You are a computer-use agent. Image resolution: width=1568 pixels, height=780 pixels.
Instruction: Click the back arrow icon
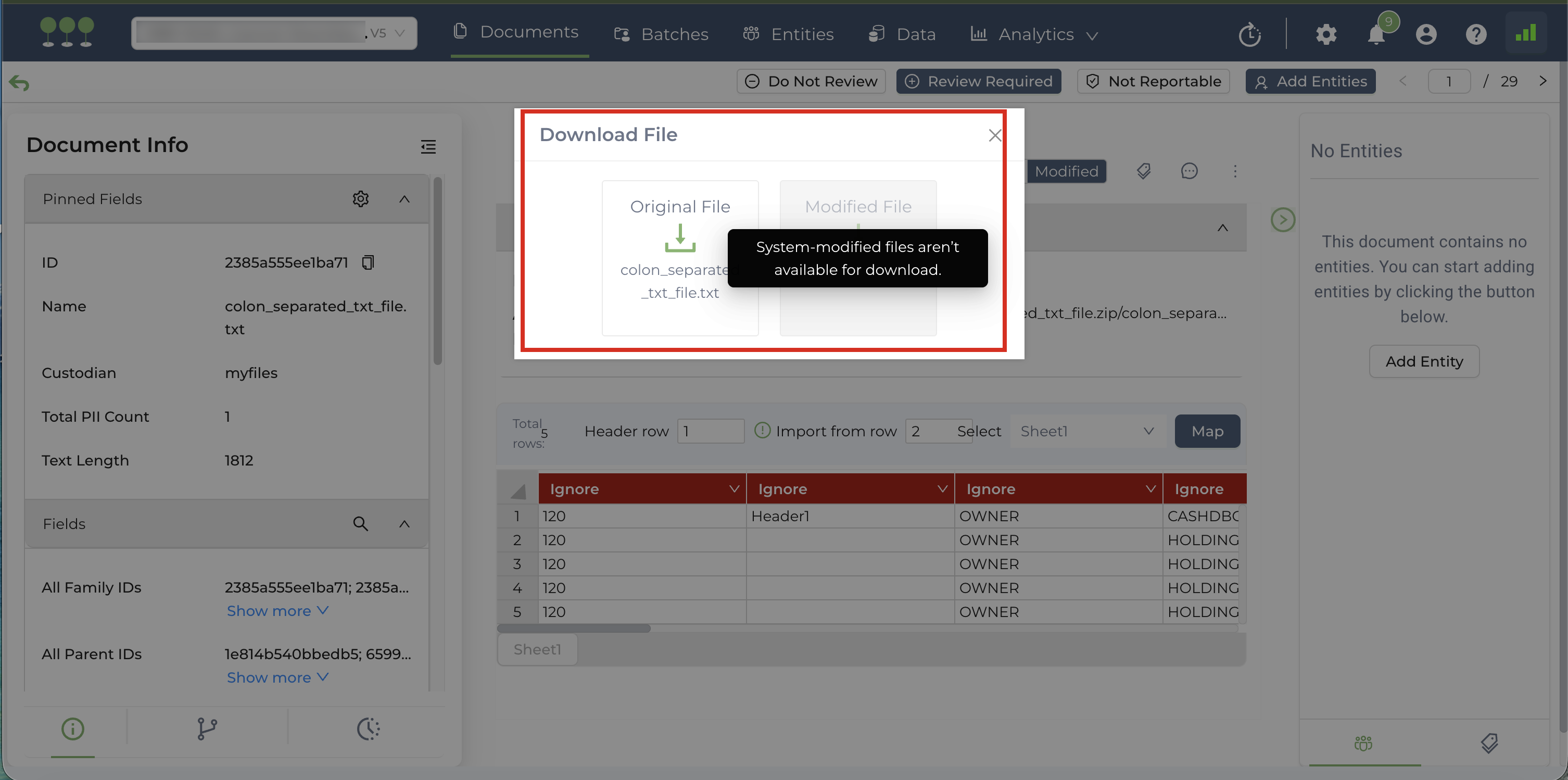point(19,82)
